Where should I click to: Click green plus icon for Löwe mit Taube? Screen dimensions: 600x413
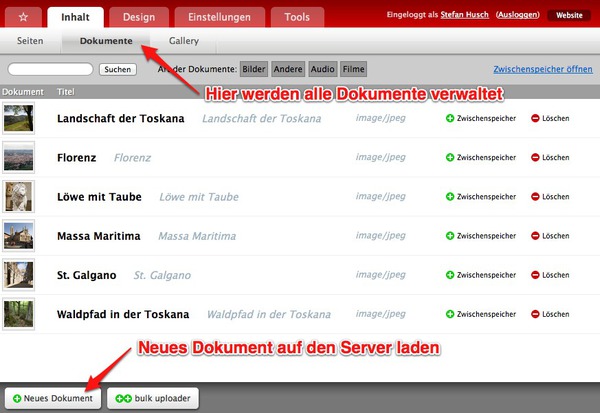(x=450, y=196)
